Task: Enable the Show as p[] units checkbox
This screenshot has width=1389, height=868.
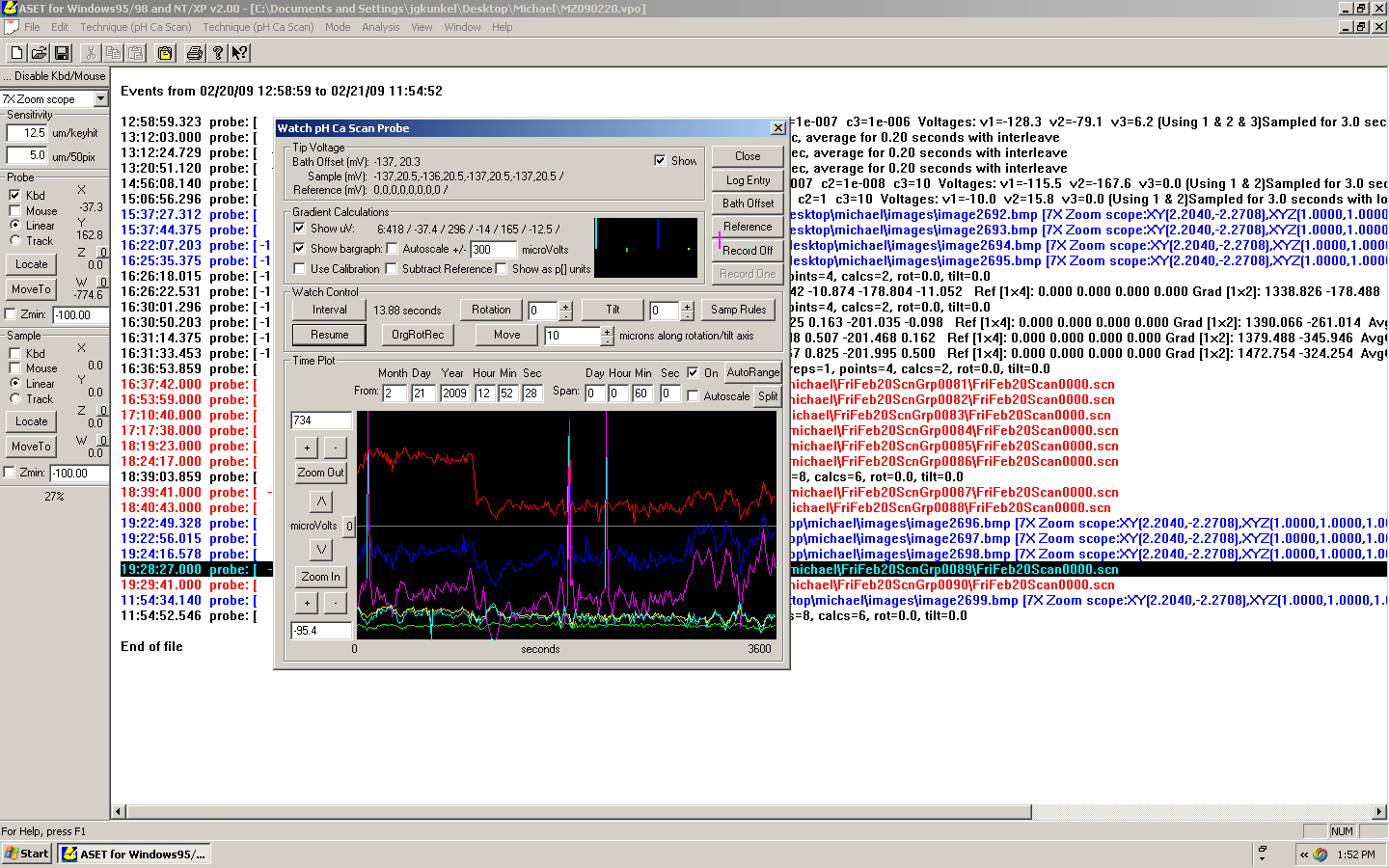Action: (502, 269)
